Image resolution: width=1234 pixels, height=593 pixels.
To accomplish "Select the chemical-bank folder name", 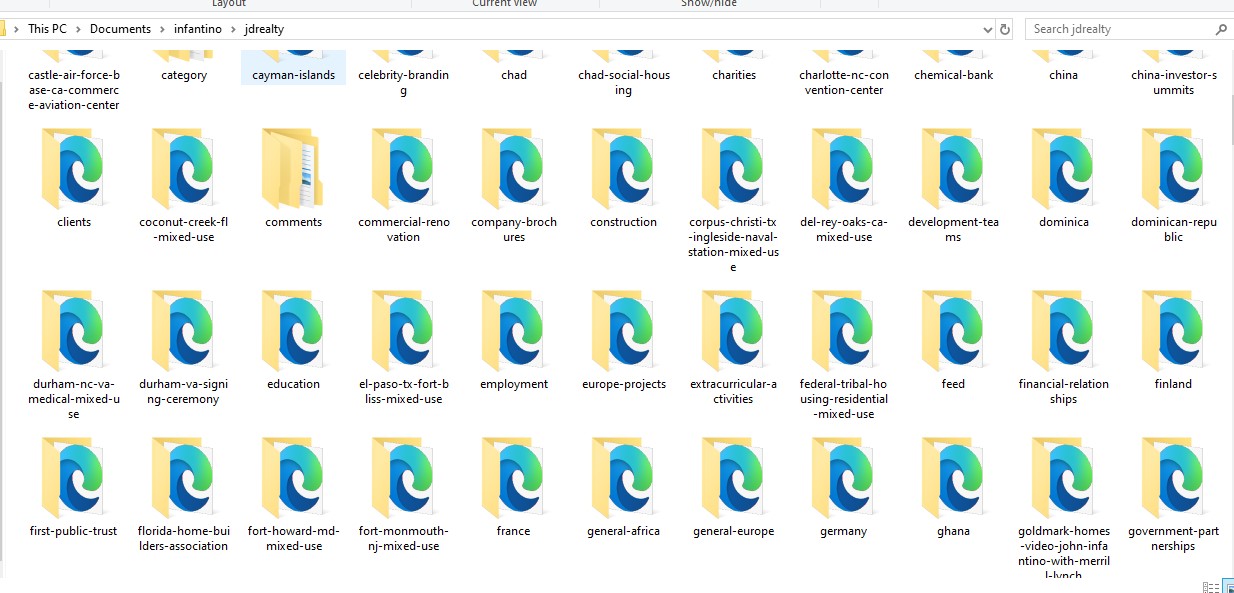I will (953, 75).
